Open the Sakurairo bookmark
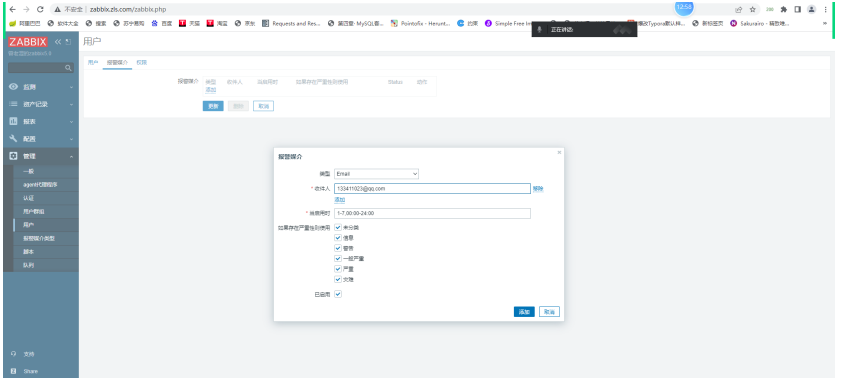This screenshot has width=841, height=379. click(x=759, y=24)
